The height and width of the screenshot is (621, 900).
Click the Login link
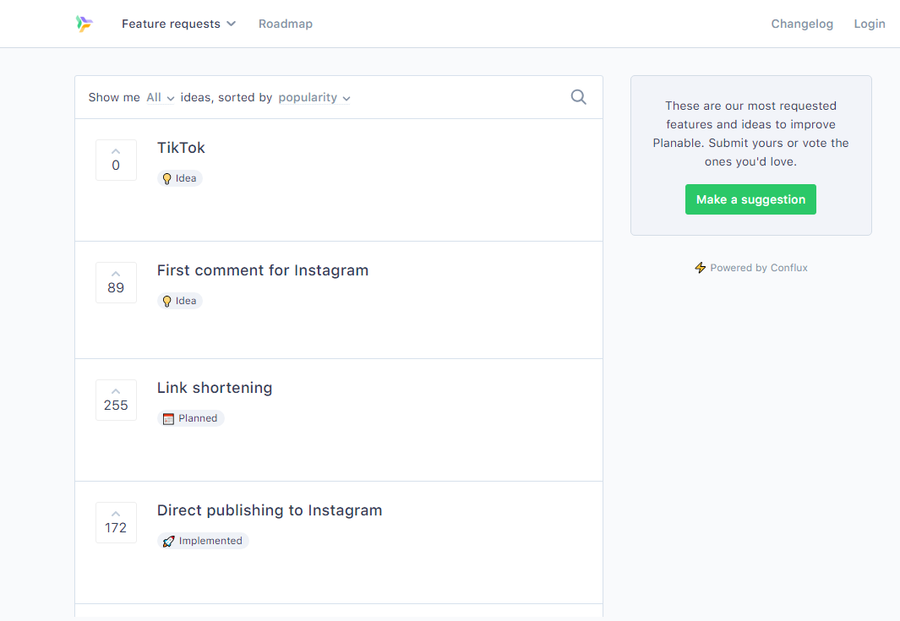869,24
